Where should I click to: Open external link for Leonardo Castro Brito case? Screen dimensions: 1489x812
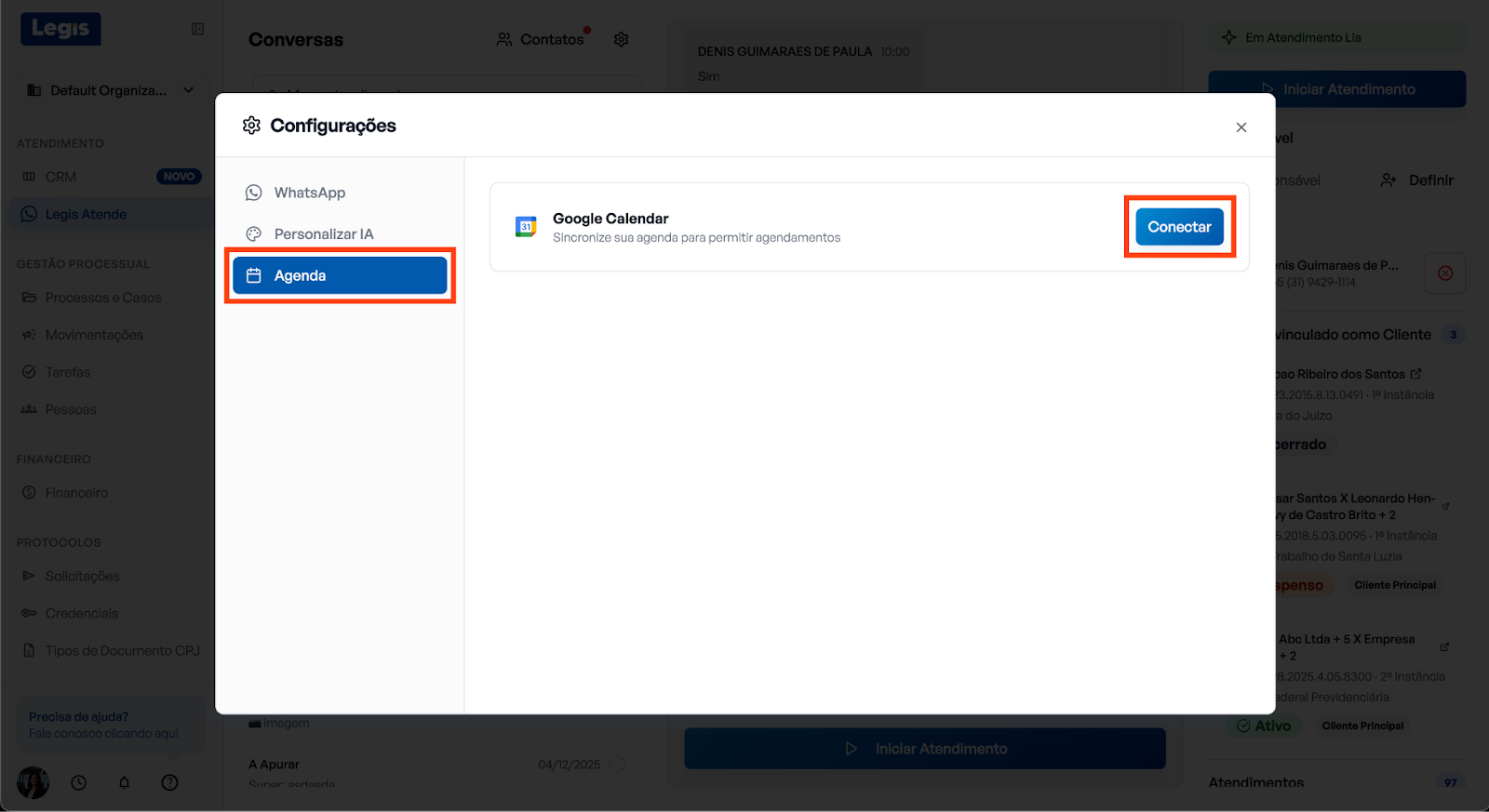pos(1446,507)
